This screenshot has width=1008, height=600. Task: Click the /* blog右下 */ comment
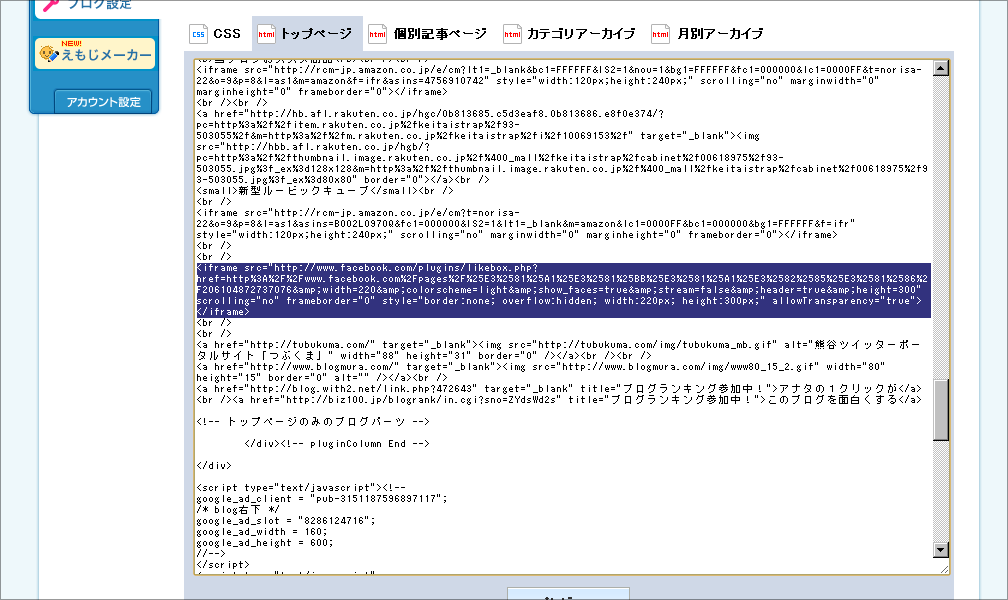click(x=238, y=509)
